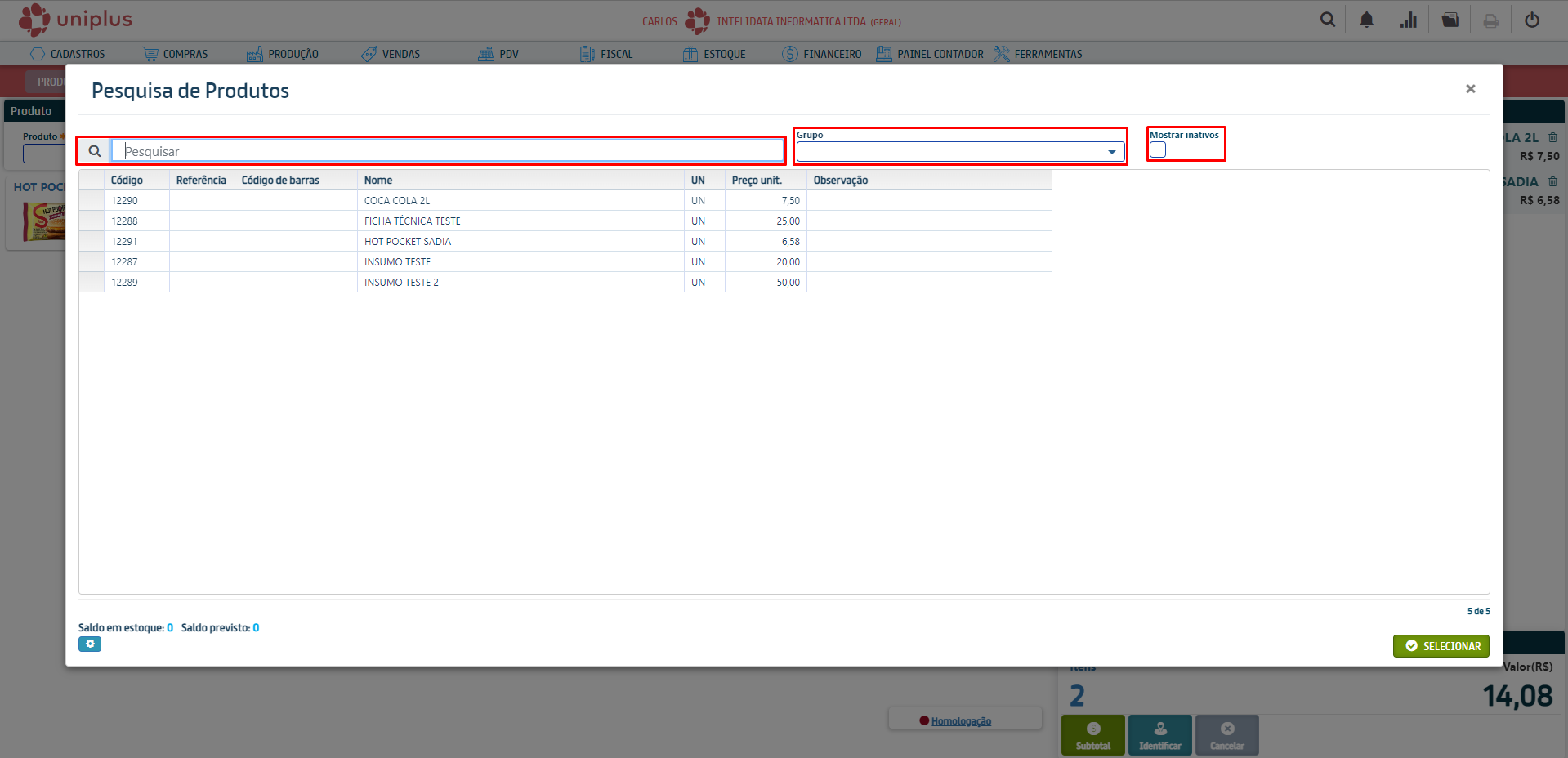Screen dimensions: 1568x758
Task: Click the Homologação link
Action: tap(961, 721)
